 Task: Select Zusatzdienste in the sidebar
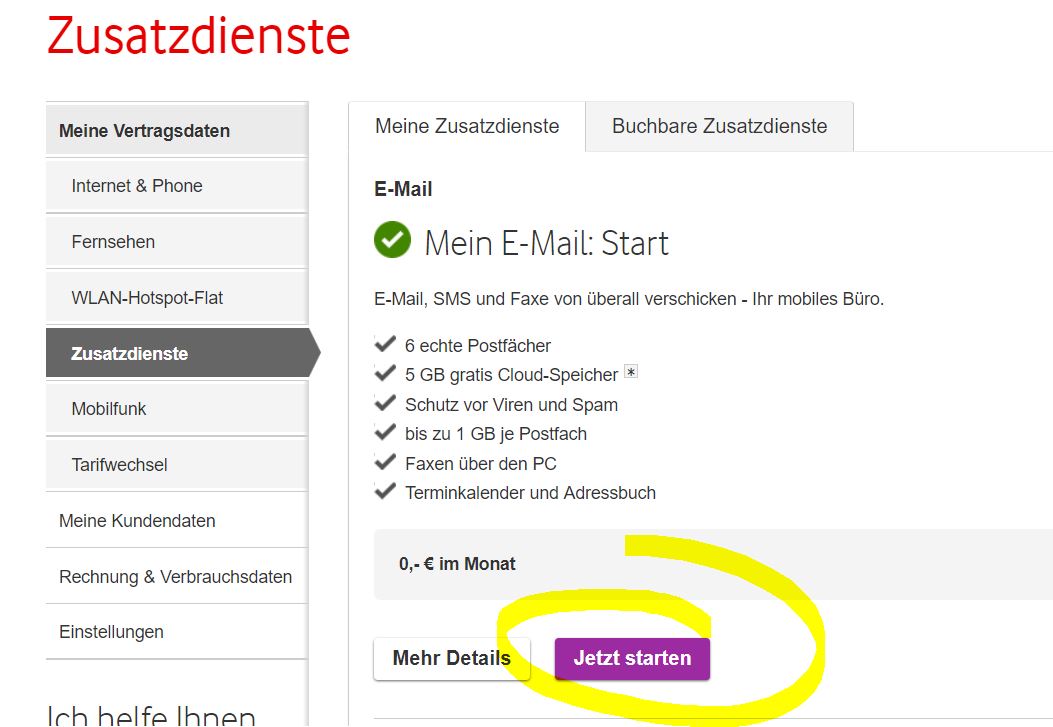coord(127,353)
